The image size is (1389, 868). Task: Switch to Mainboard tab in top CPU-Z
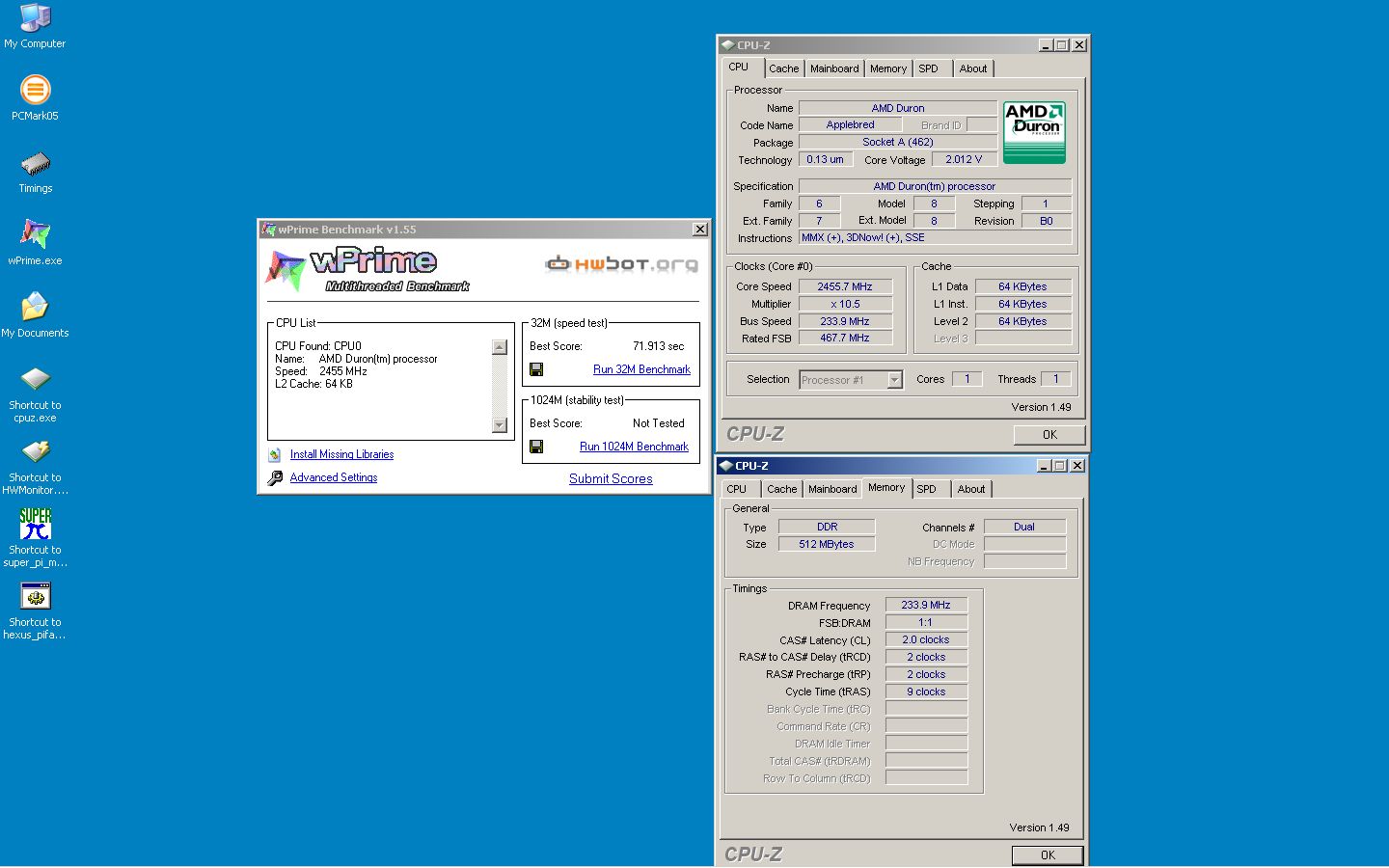coord(834,68)
